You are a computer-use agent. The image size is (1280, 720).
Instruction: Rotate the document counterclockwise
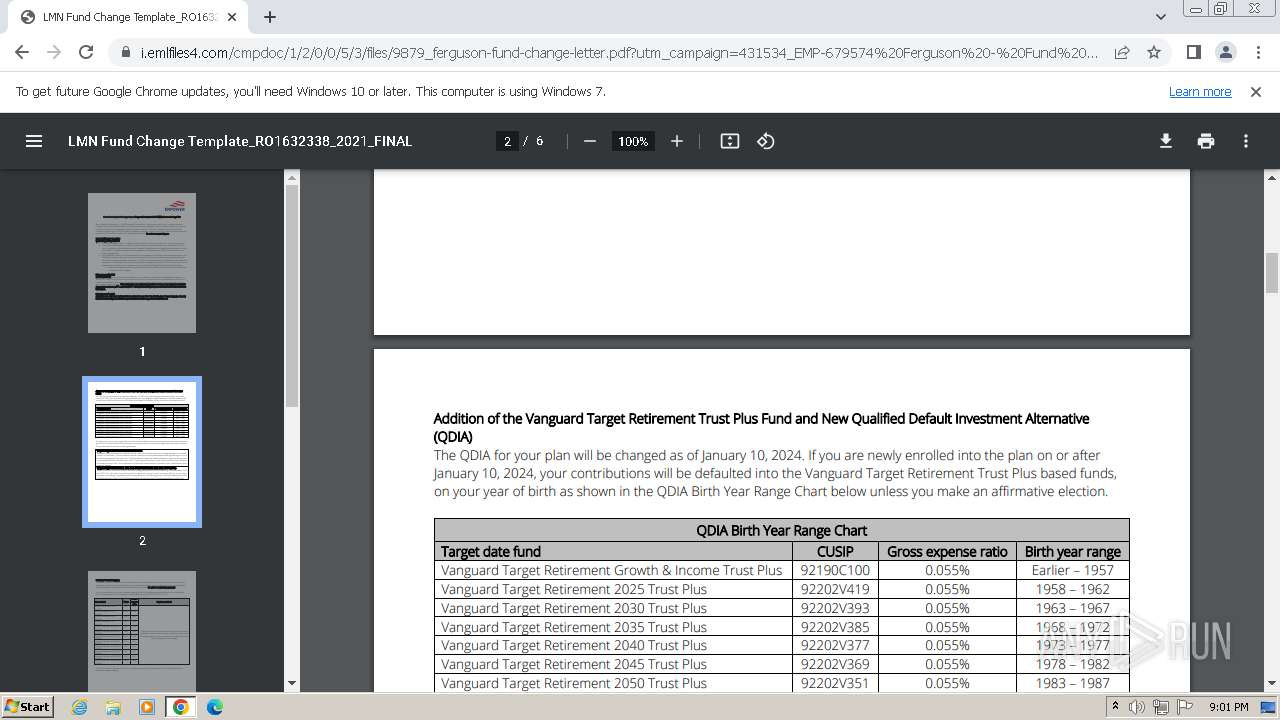pos(766,141)
